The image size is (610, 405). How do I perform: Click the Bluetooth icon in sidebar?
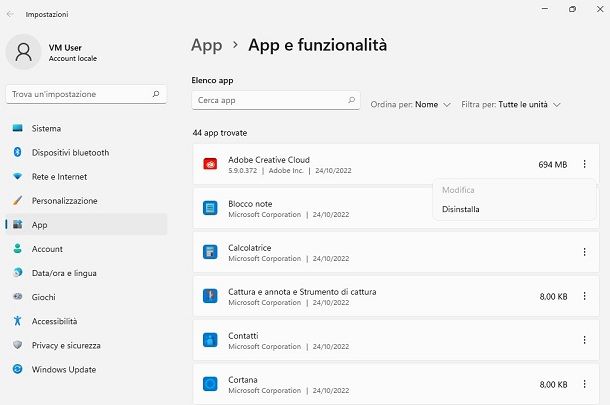pyautogui.click(x=18, y=152)
